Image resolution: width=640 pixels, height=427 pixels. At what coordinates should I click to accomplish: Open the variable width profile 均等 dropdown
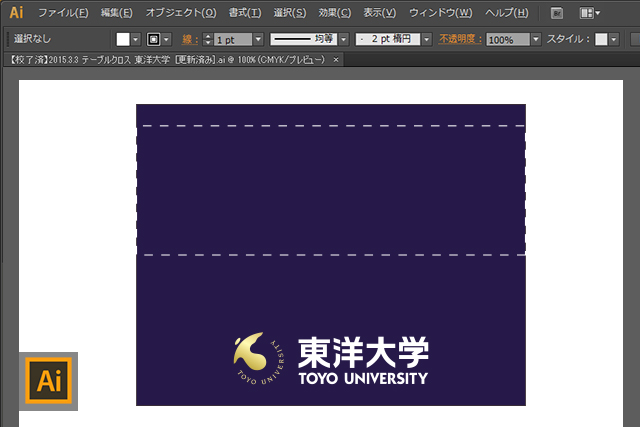pos(344,39)
